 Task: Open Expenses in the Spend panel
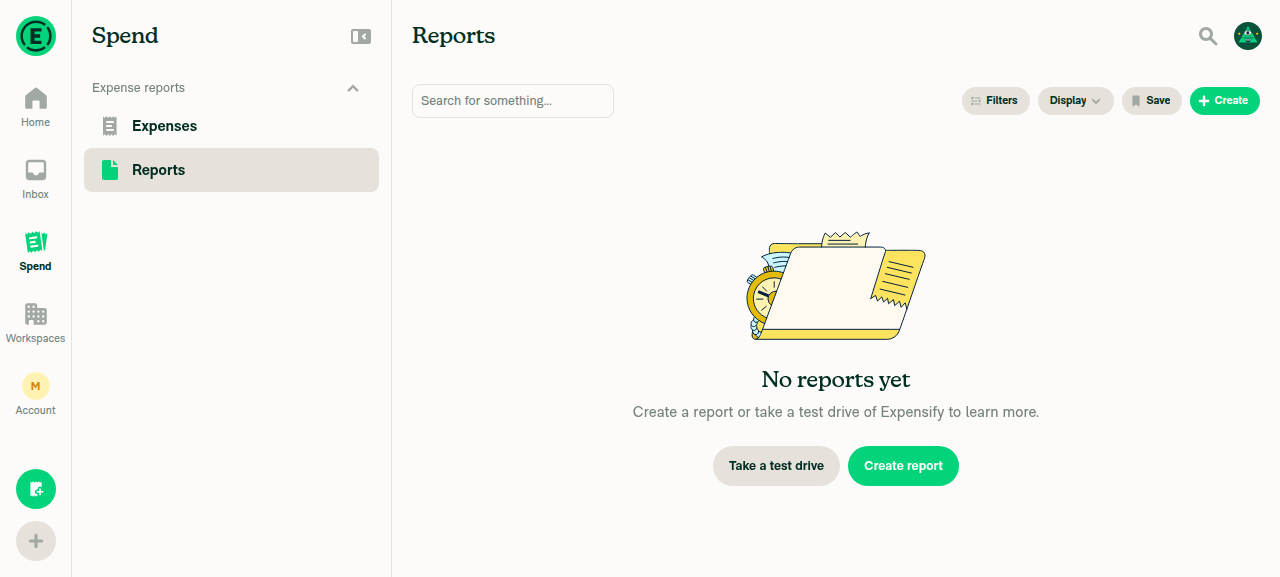click(231, 126)
